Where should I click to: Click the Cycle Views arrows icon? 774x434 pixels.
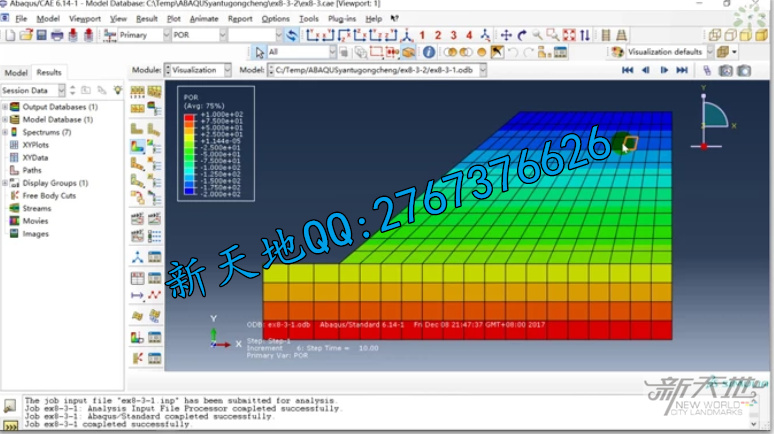point(585,35)
